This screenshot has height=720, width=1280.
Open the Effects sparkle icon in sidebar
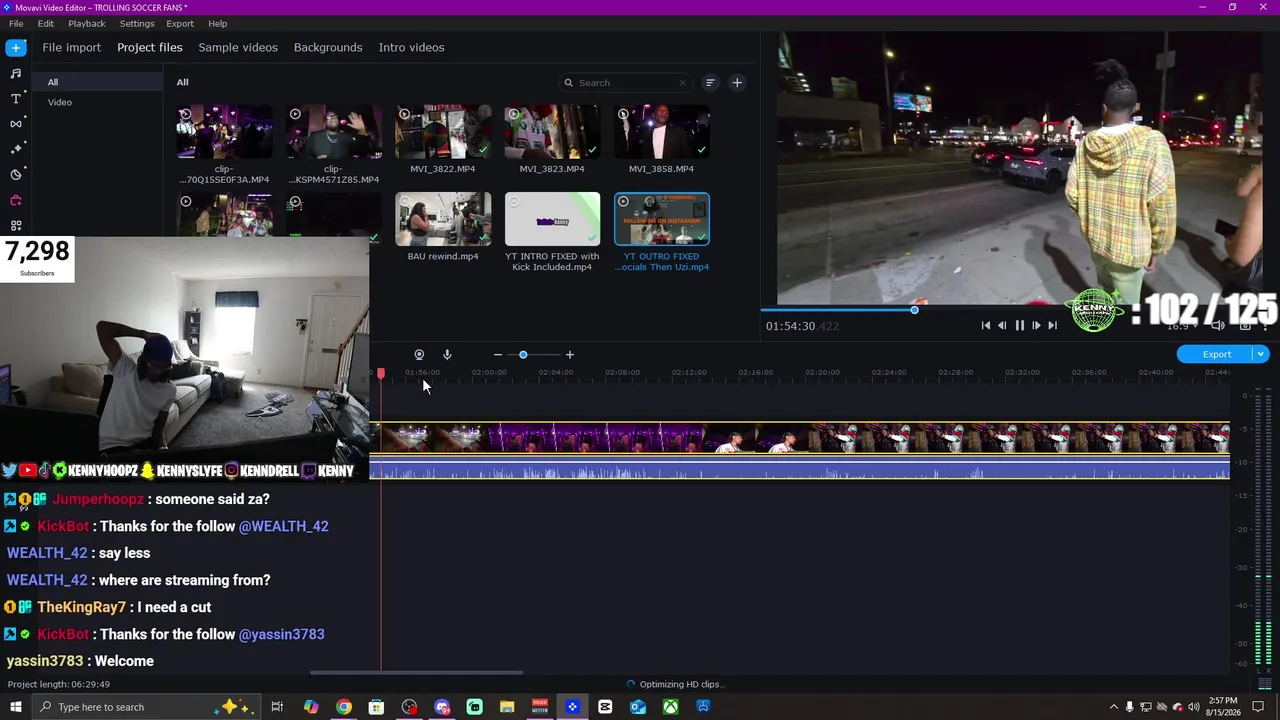click(16, 149)
